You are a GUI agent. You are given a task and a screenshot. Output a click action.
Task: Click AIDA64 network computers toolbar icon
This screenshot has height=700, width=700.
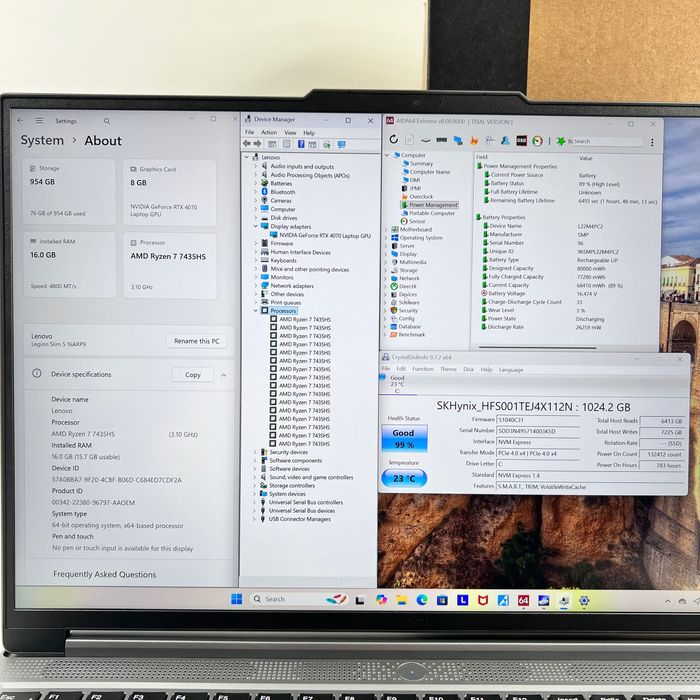458,140
